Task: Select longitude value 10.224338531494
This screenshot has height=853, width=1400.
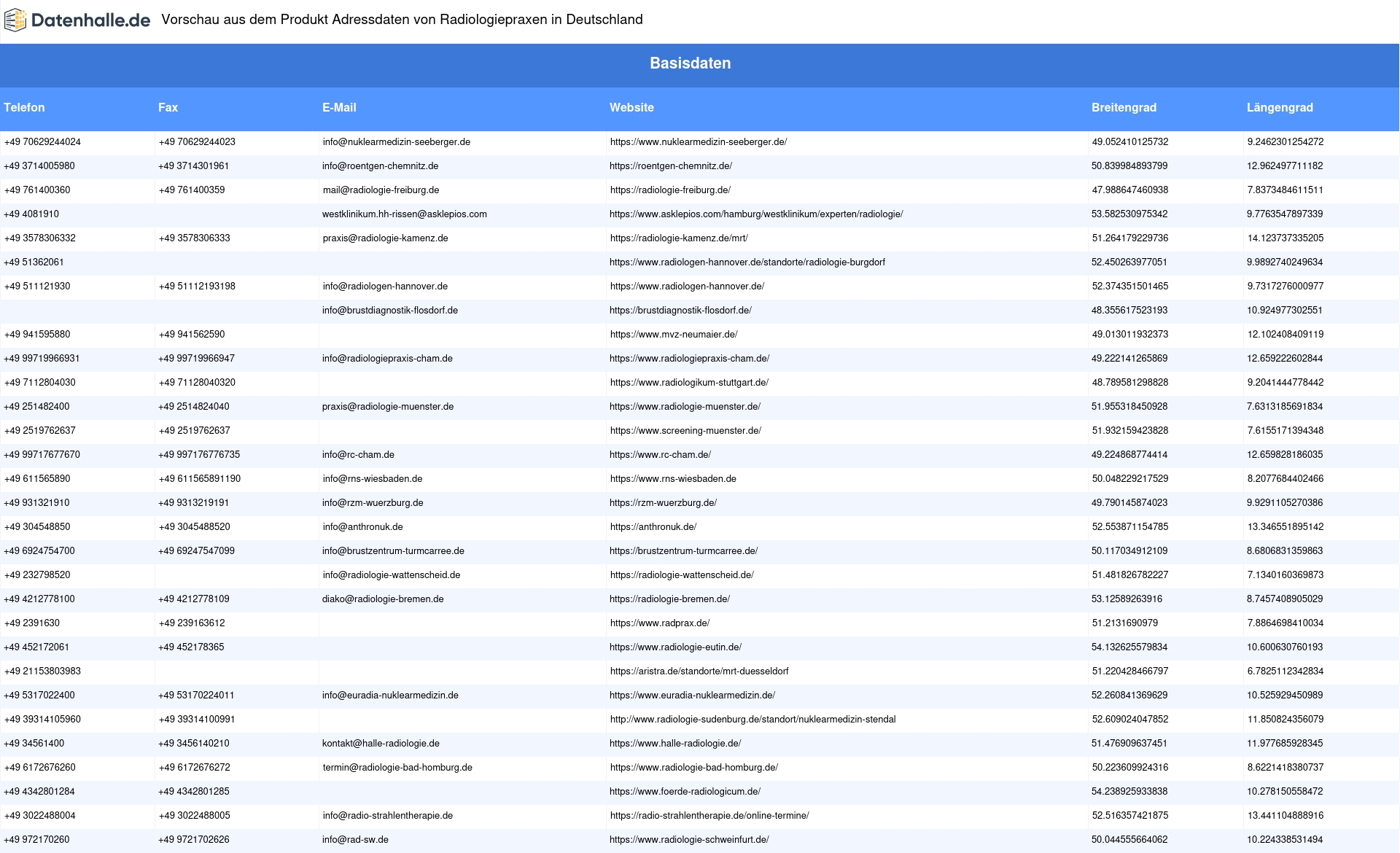Action: tap(1285, 840)
